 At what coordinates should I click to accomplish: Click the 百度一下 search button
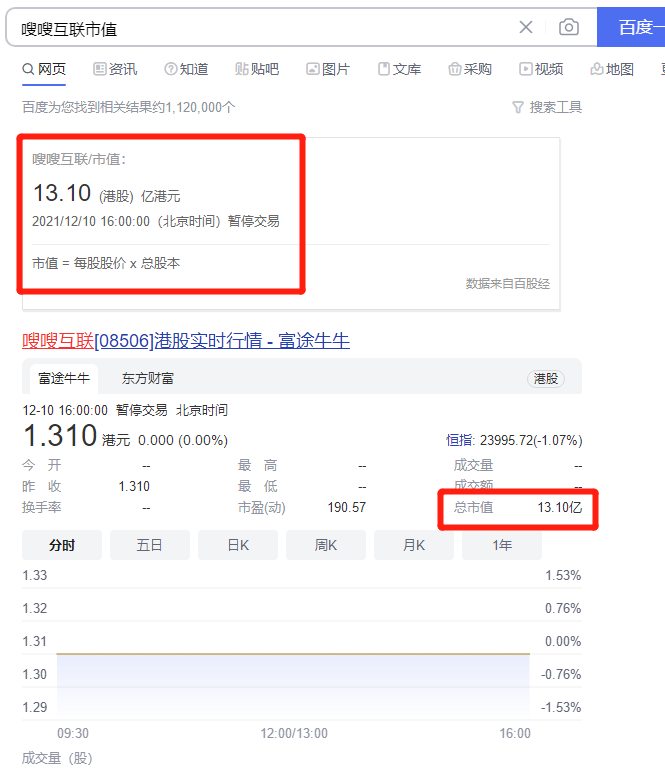[631, 27]
